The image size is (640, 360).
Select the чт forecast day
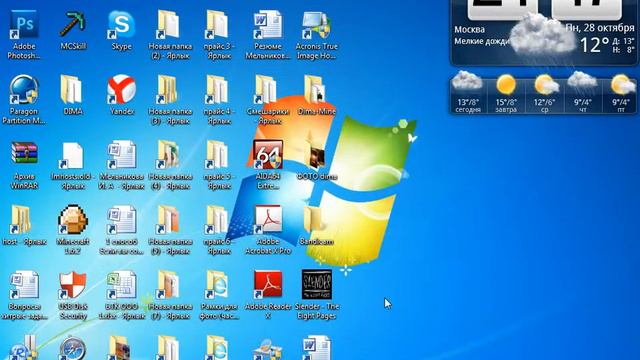(x=583, y=93)
